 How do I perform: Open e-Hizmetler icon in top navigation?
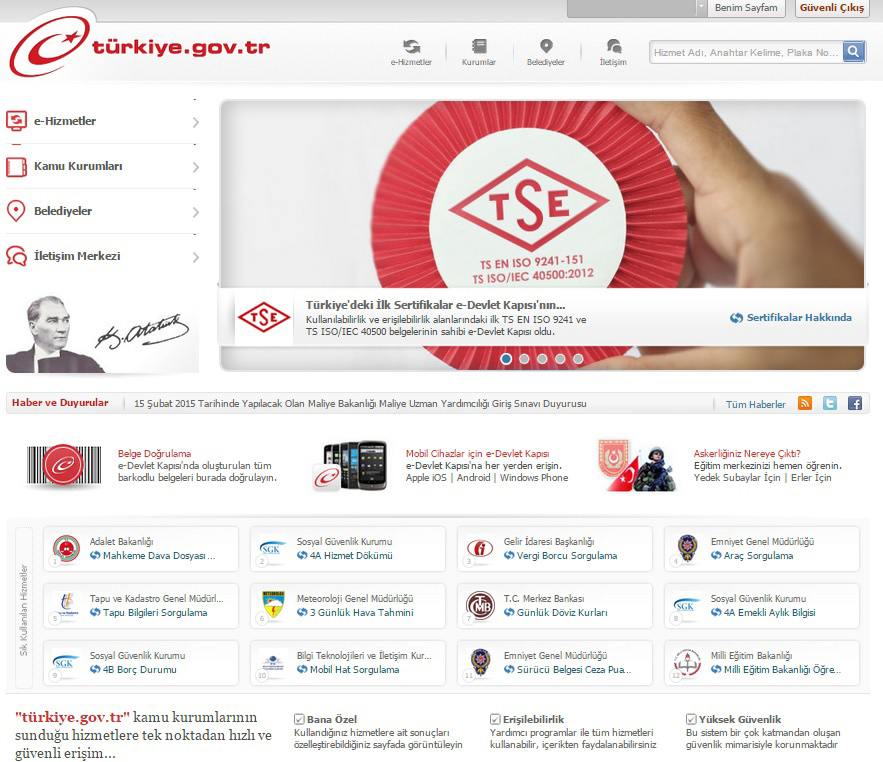[412, 46]
